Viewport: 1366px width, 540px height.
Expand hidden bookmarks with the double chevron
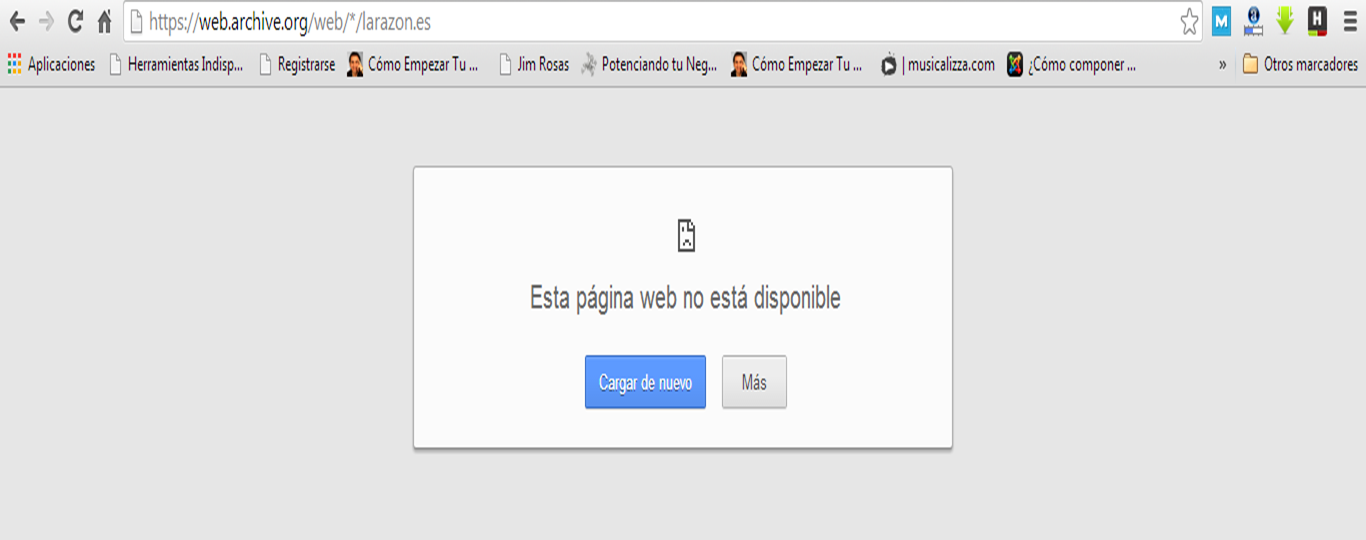[1222, 65]
